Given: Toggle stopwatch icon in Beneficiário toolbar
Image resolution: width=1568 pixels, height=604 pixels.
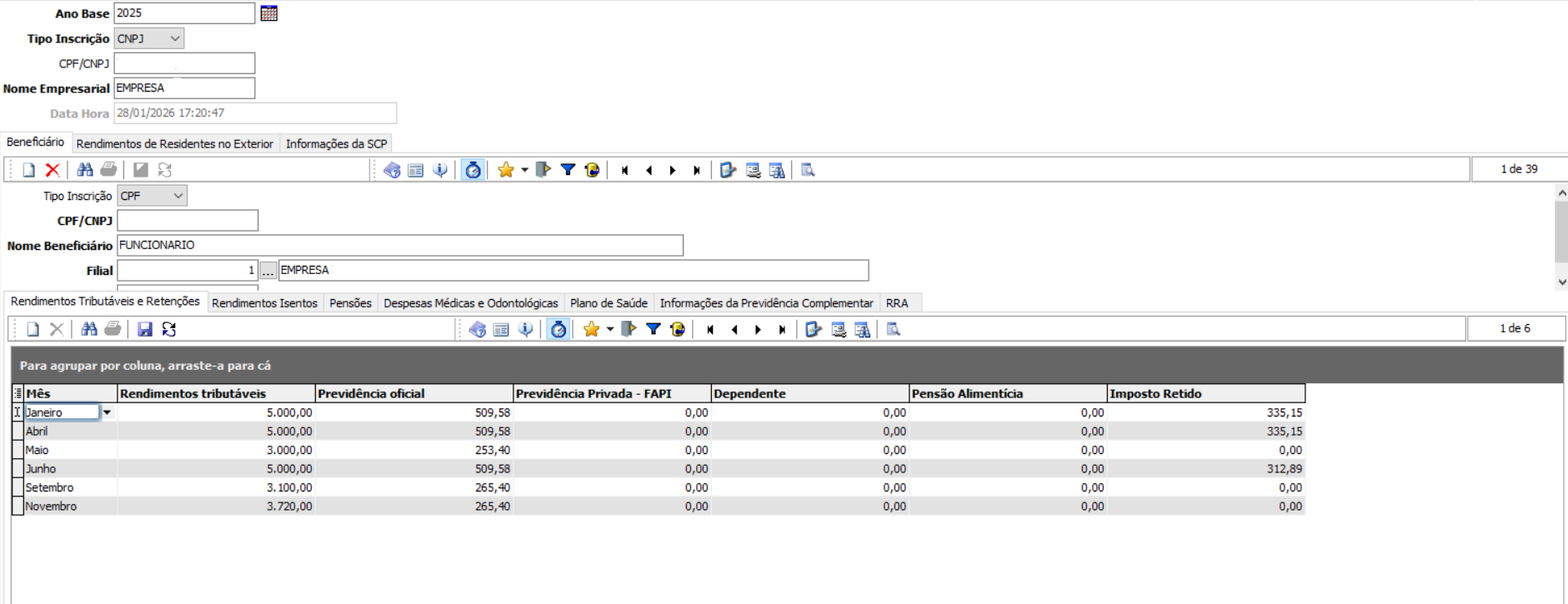Looking at the screenshot, I should (473, 170).
